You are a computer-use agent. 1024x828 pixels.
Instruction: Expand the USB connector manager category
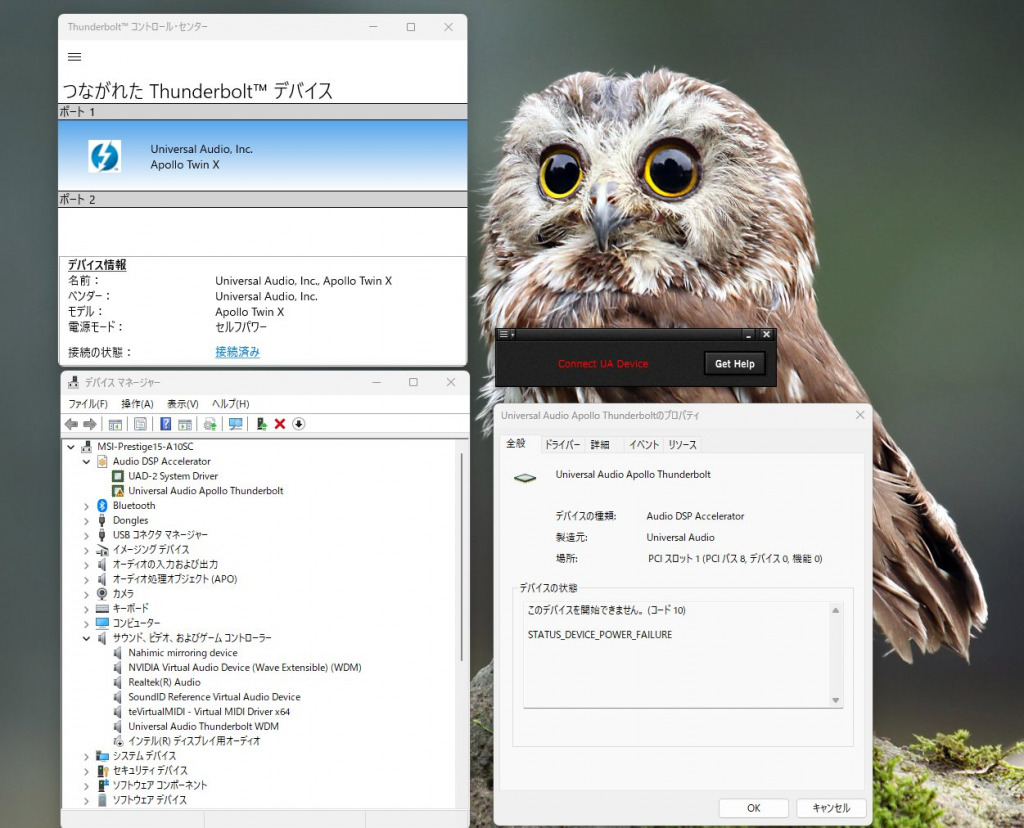pyautogui.click(x=86, y=535)
